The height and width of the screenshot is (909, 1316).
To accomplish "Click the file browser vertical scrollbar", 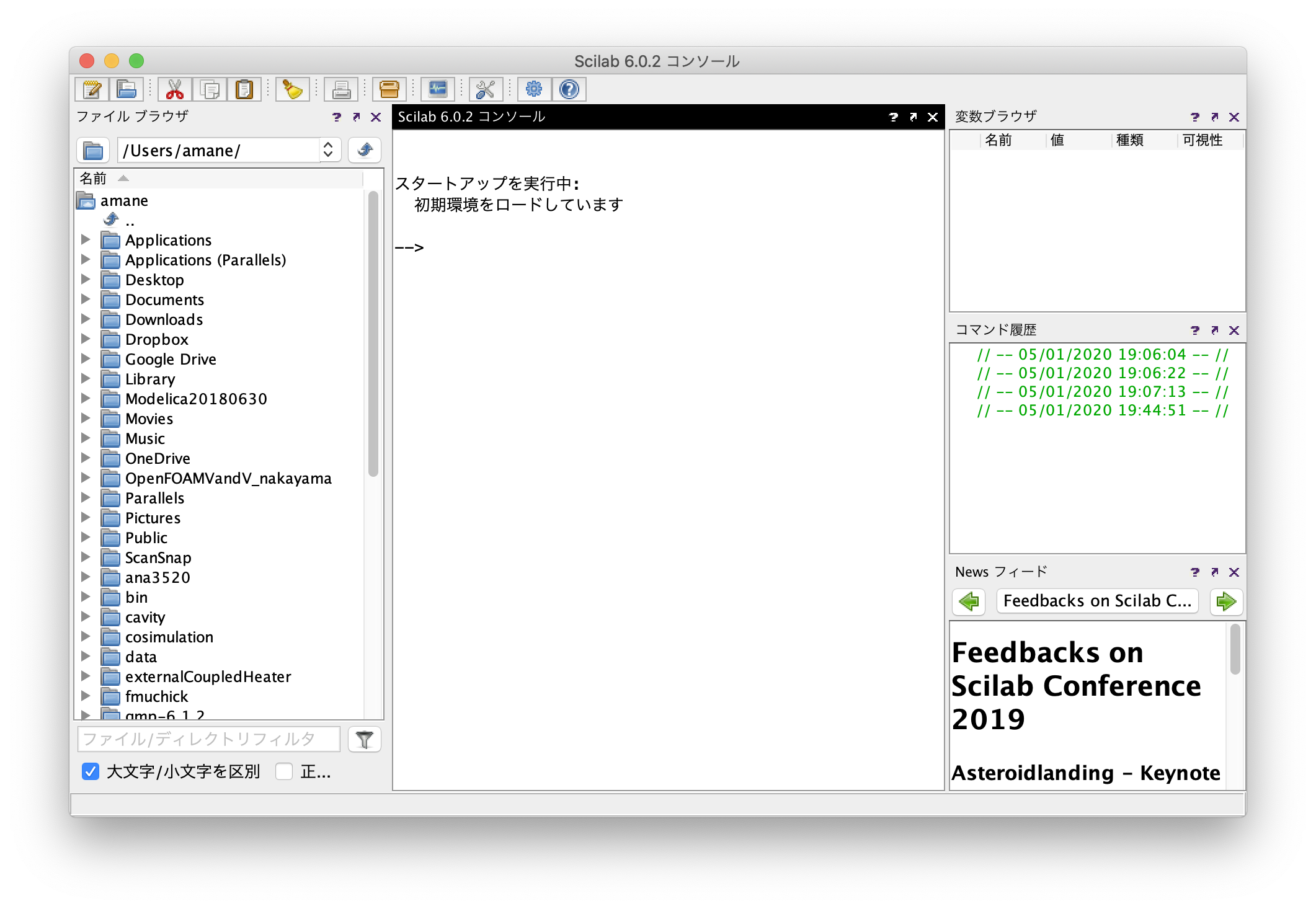I will pyautogui.click(x=373, y=335).
